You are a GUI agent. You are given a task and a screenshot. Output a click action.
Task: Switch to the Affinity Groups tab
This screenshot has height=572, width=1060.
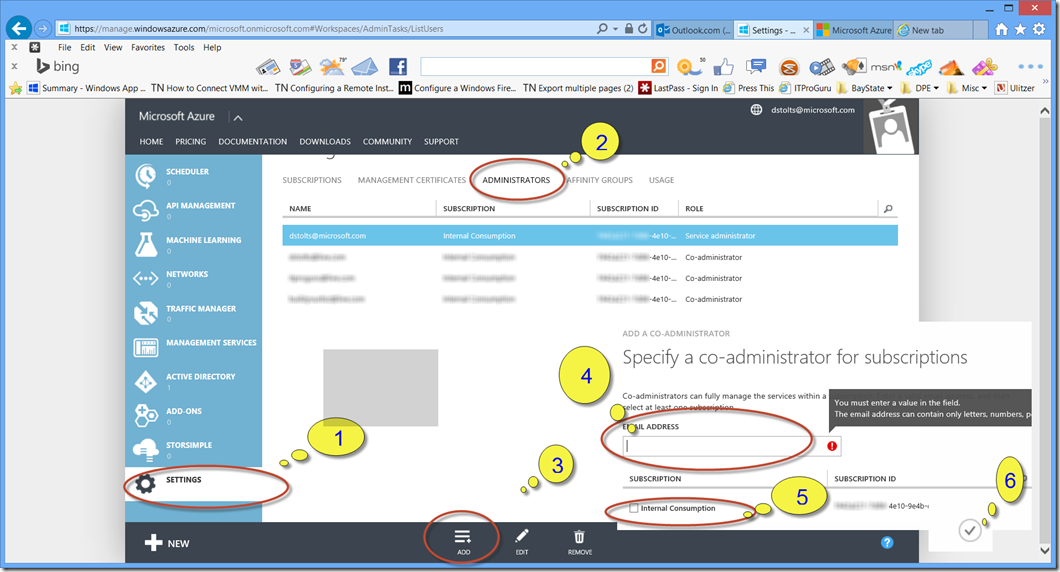[600, 180]
